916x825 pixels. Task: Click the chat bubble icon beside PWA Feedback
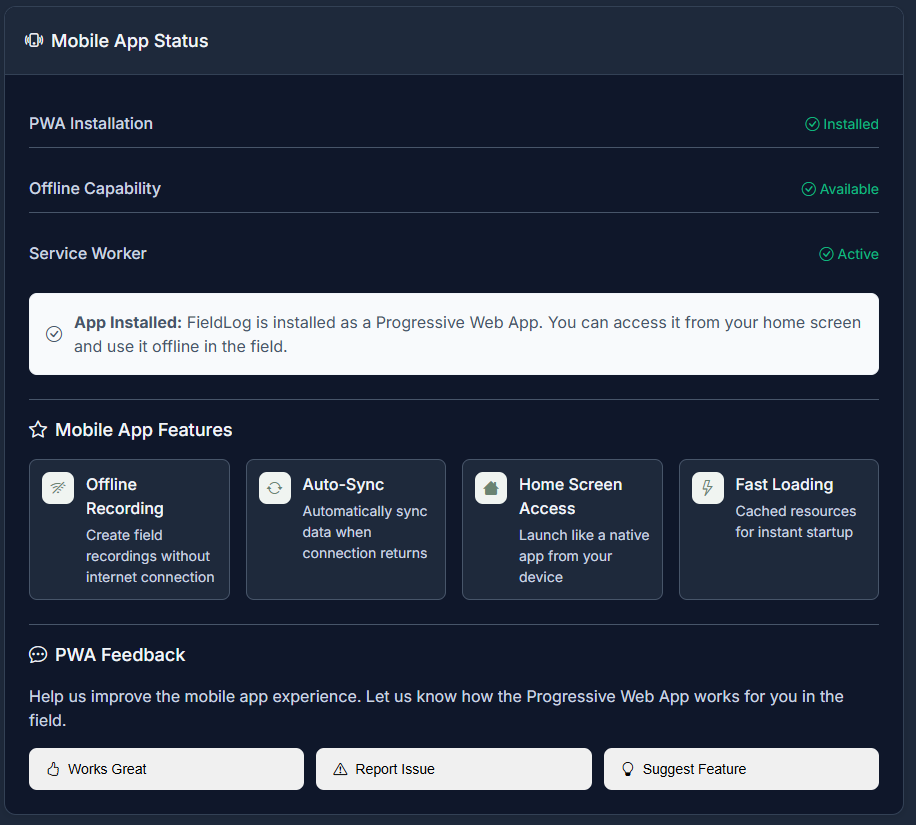point(38,655)
